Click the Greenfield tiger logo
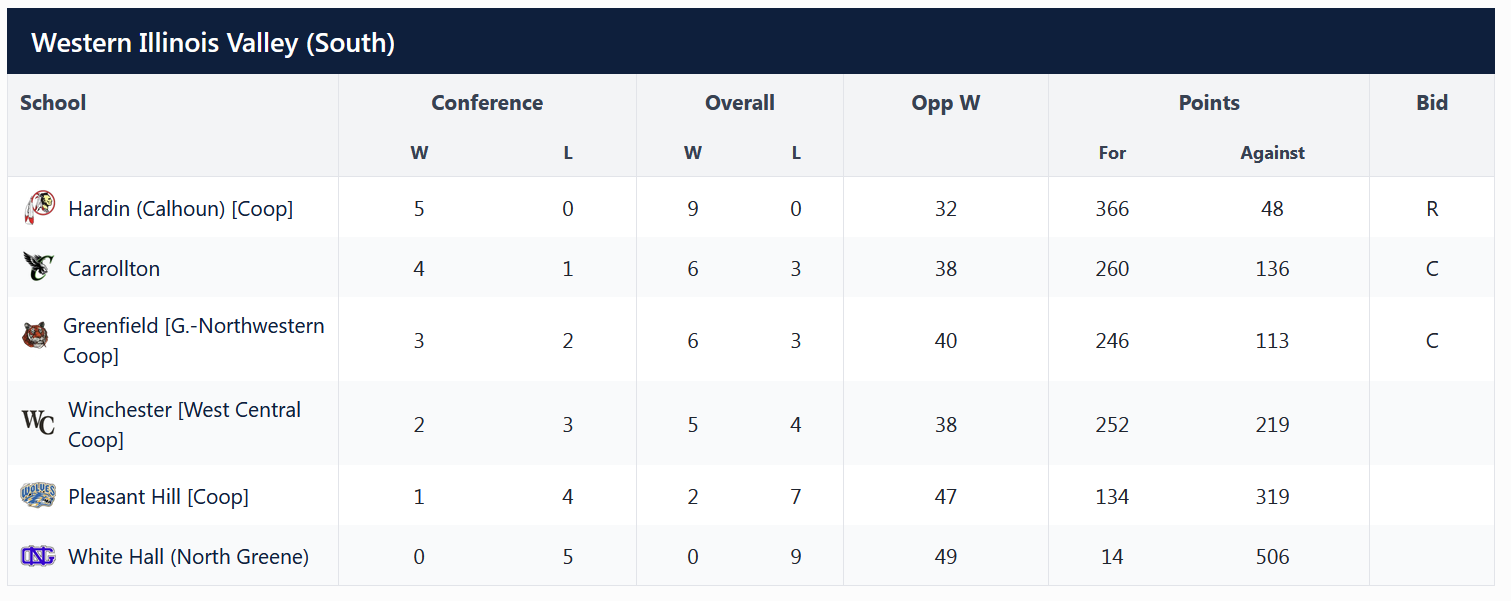This screenshot has height=601, width=1511. tap(35, 335)
